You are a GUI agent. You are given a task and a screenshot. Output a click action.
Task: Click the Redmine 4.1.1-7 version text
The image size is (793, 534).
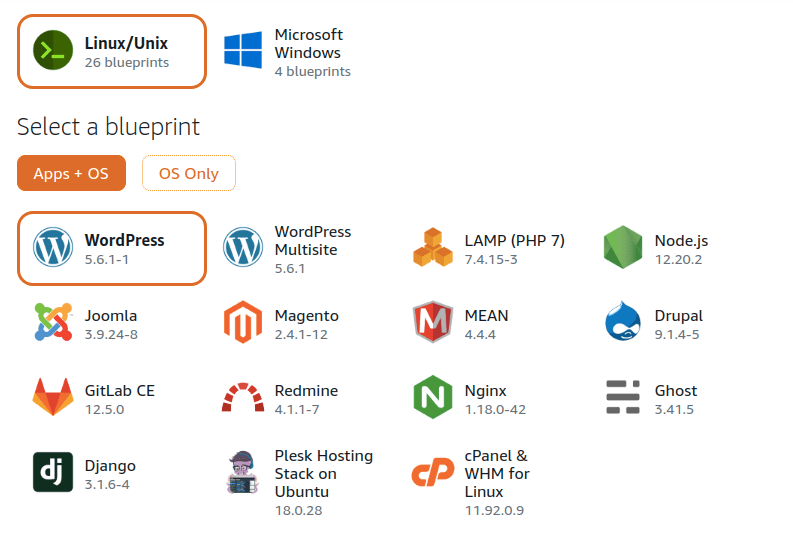[297, 409]
